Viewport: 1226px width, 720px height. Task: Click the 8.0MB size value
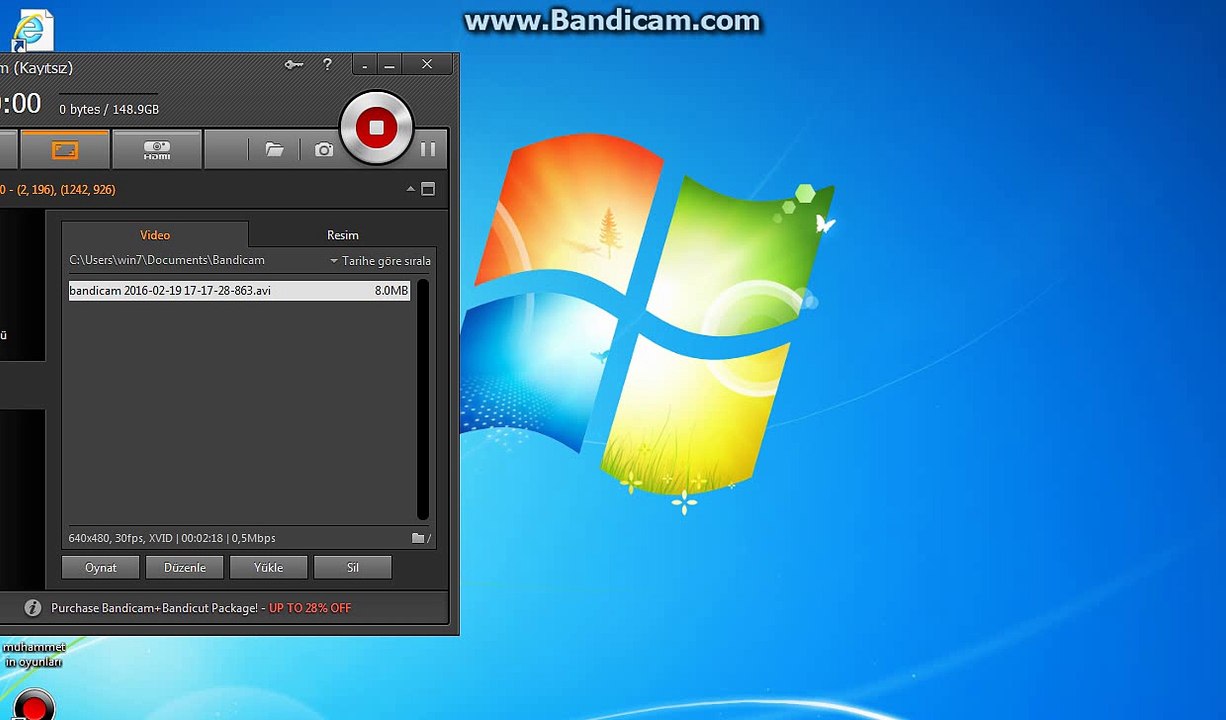click(391, 291)
